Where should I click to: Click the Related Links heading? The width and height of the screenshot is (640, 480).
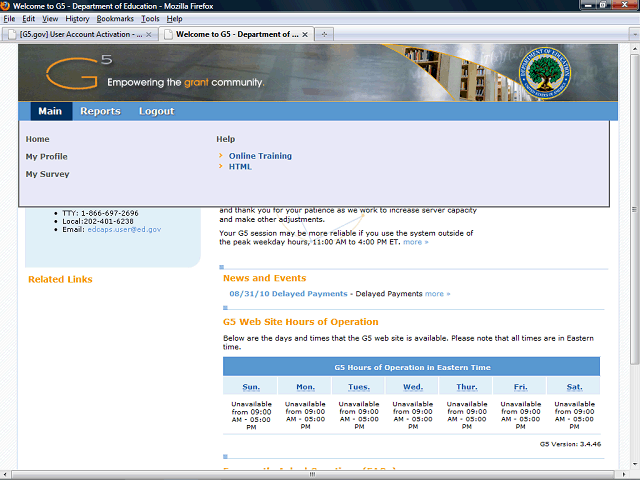[60, 280]
